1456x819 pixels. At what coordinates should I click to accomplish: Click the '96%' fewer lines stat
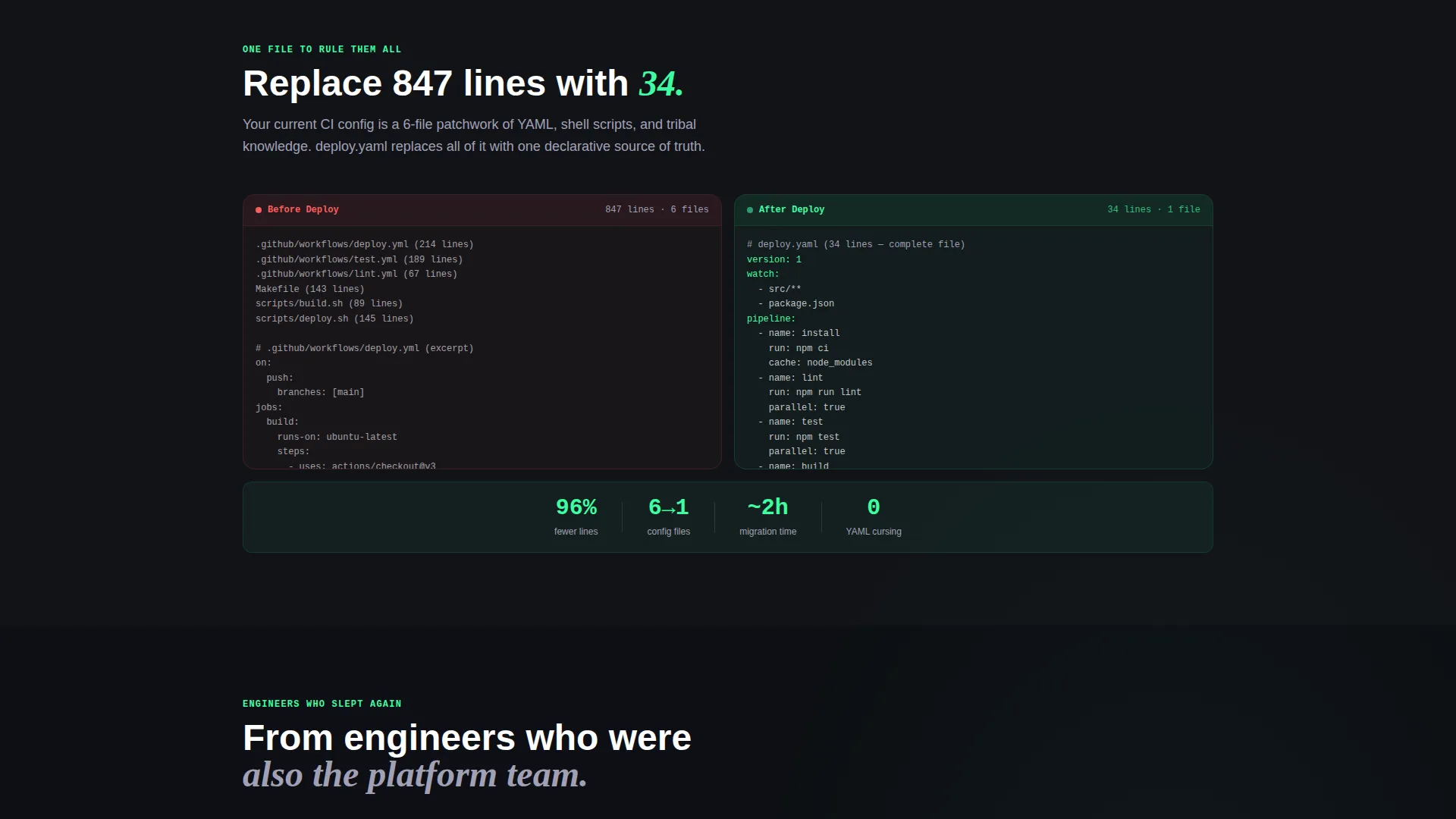click(576, 507)
